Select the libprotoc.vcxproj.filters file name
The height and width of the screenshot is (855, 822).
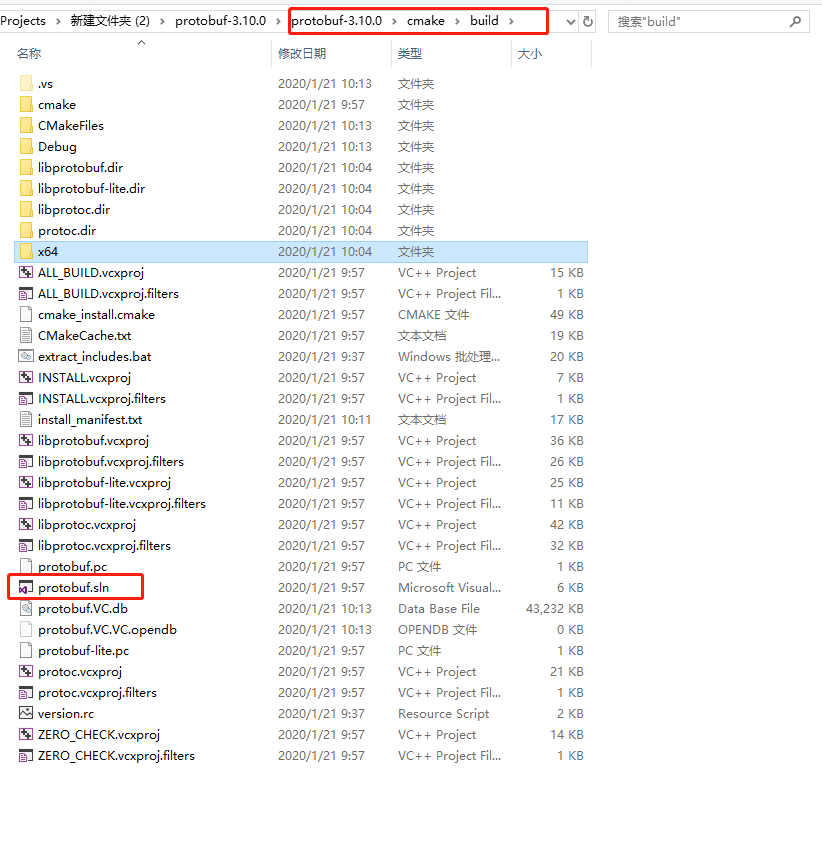(104, 545)
